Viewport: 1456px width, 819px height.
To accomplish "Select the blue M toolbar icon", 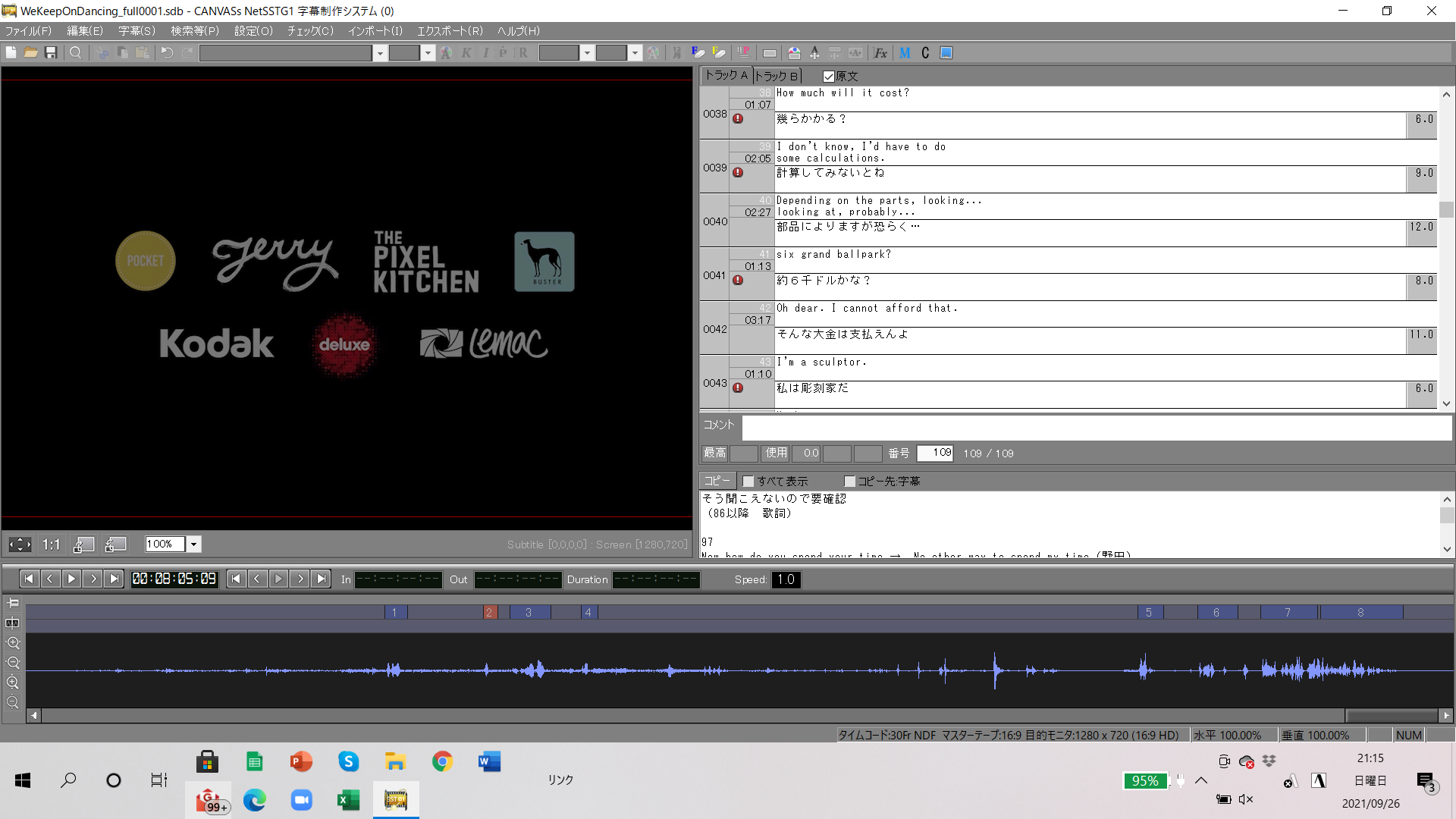I will pyautogui.click(x=905, y=52).
